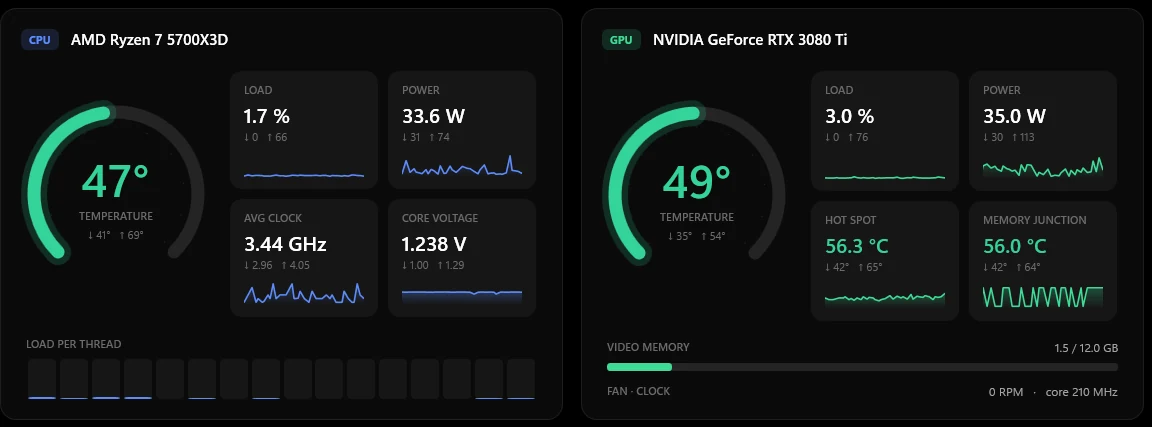Click the GPU Load 3.0 % value
1152x427 pixels.
[849, 115]
